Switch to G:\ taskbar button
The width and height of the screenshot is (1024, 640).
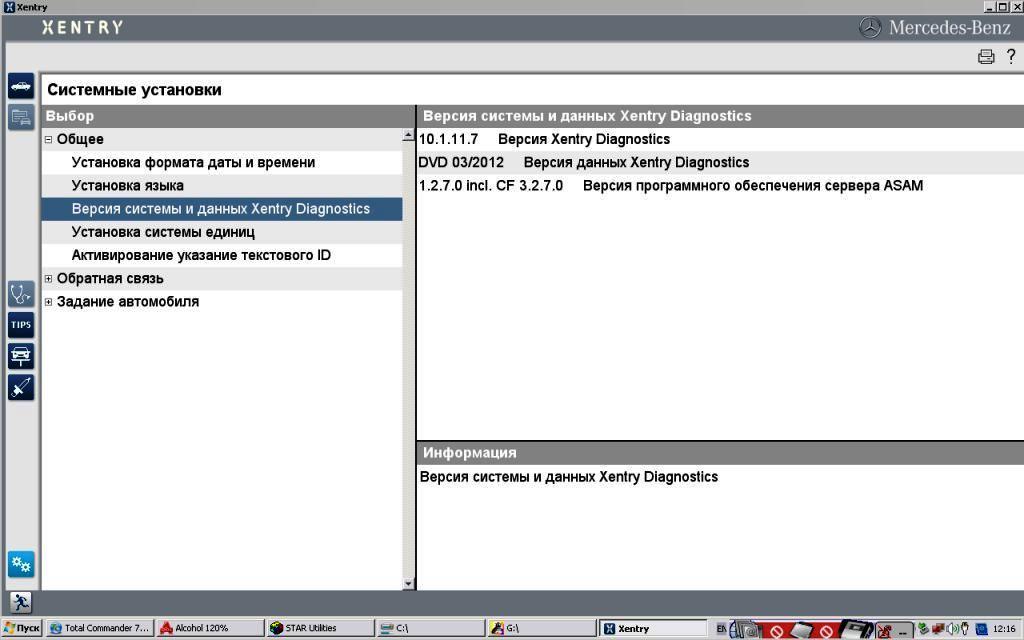541,628
